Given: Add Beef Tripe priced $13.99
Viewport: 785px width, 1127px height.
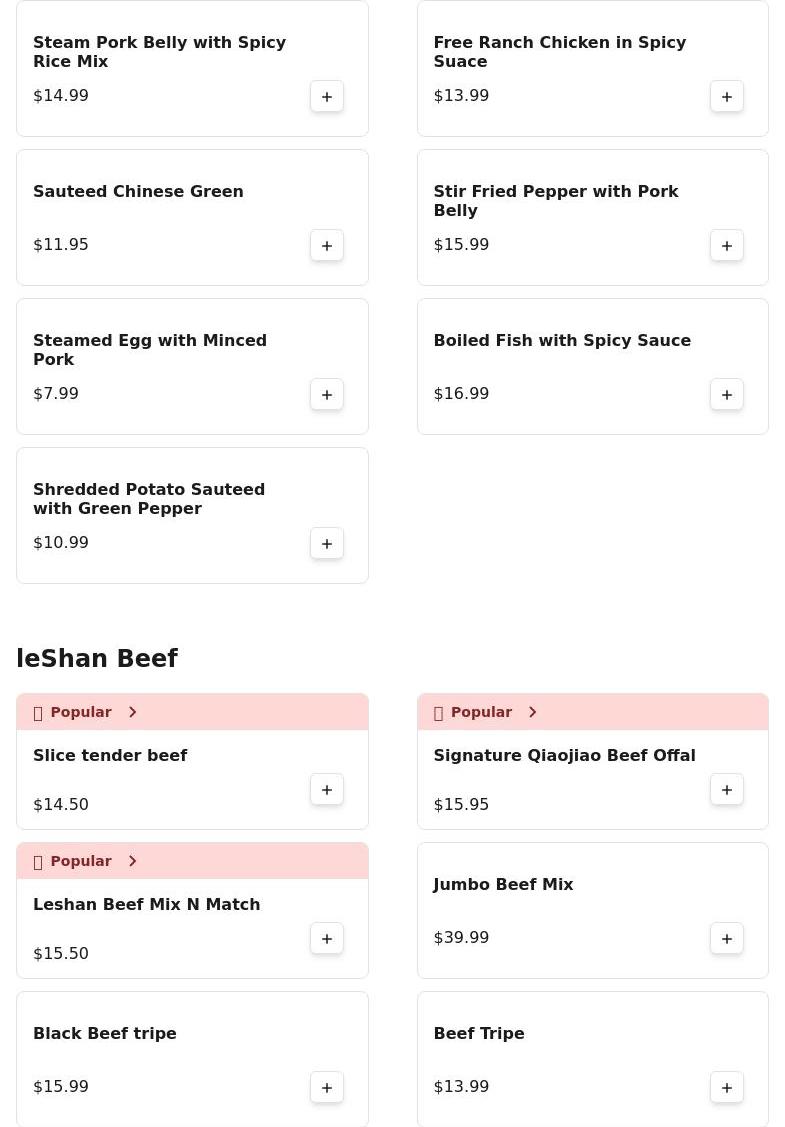Looking at the screenshot, I should point(727,1088).
